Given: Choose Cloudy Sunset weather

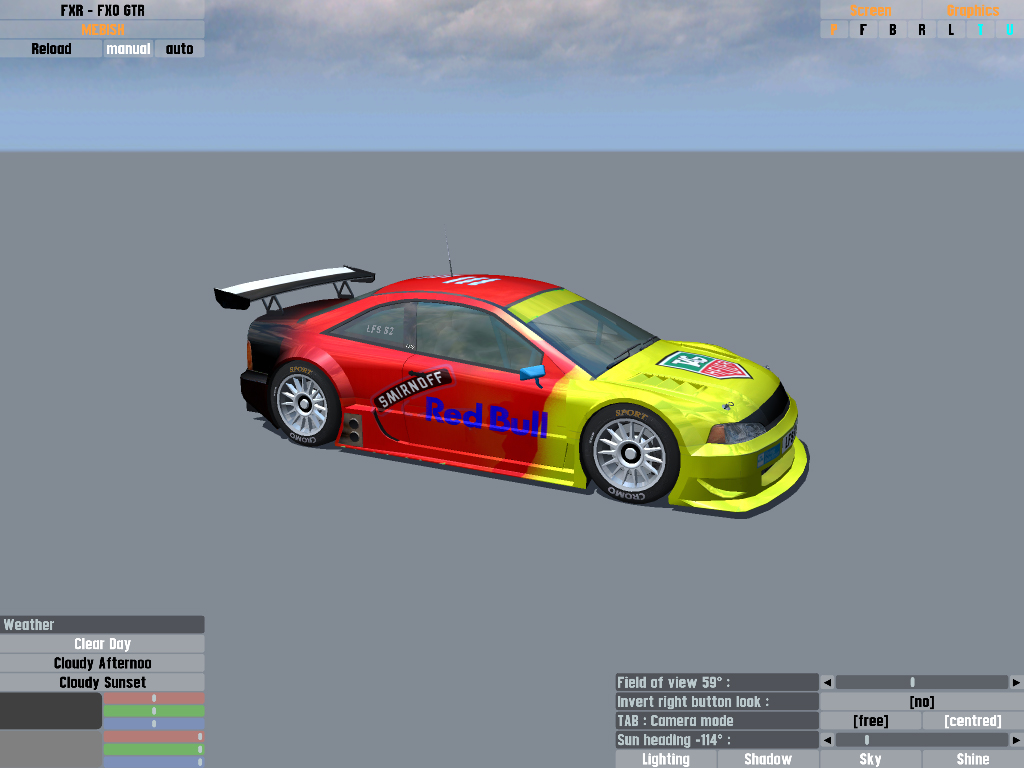Looking at the screenshot, I should pos(102,682).
